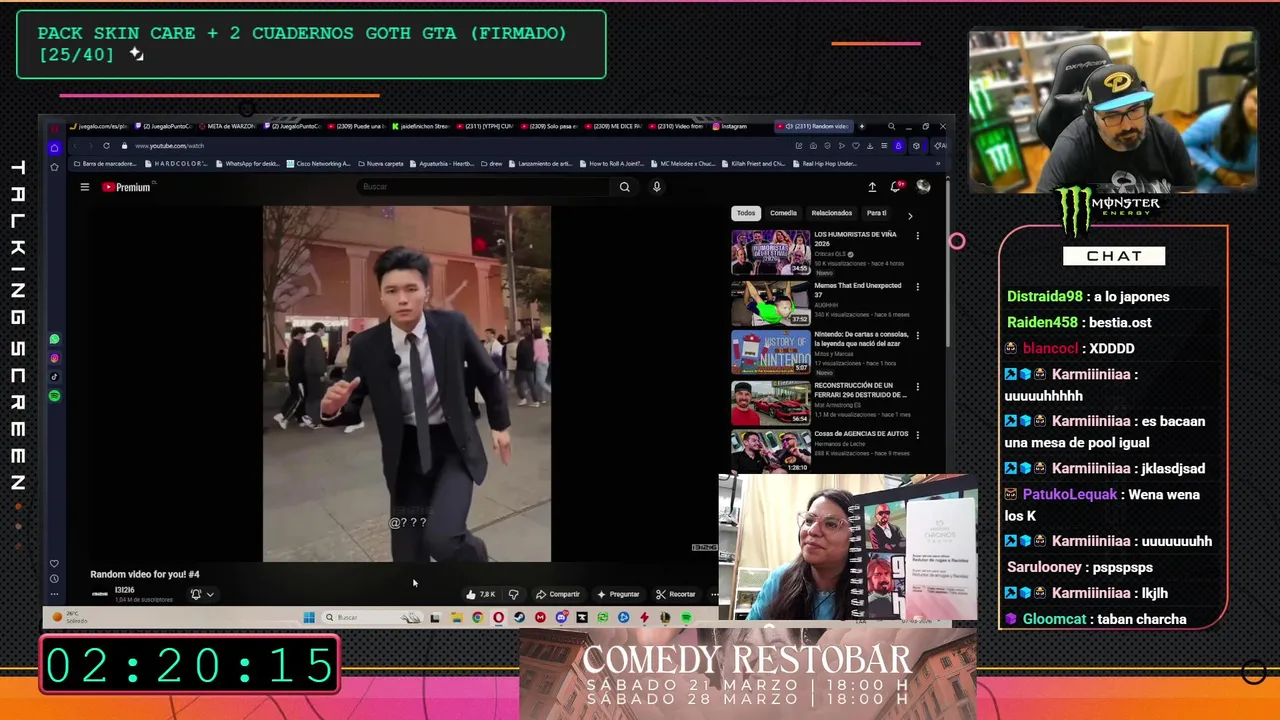Like the video with 7,8 K likes
The height and width of the screenshot is (720, 1280).
coord(480,594)
